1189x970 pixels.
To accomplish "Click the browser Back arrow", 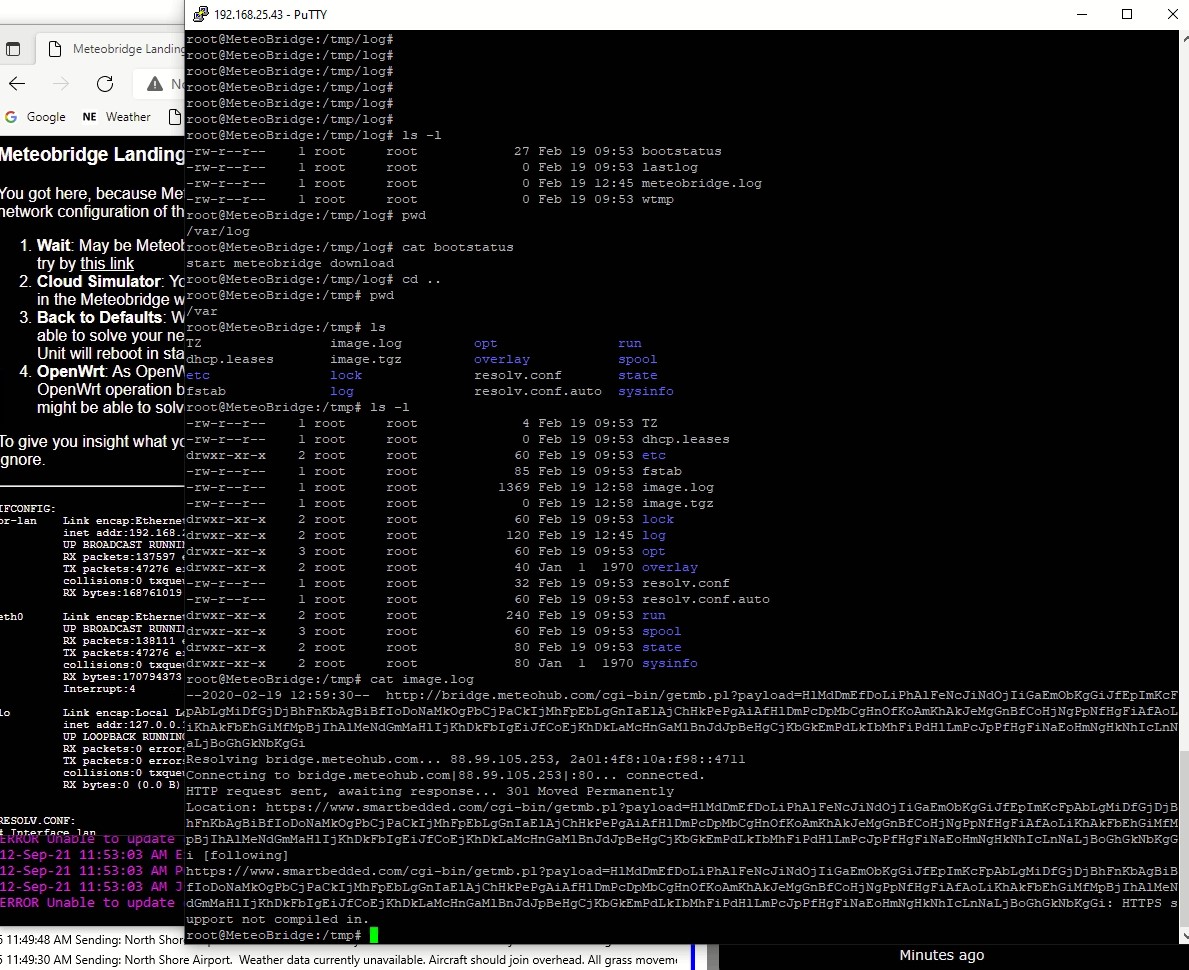I will [17, 84].
